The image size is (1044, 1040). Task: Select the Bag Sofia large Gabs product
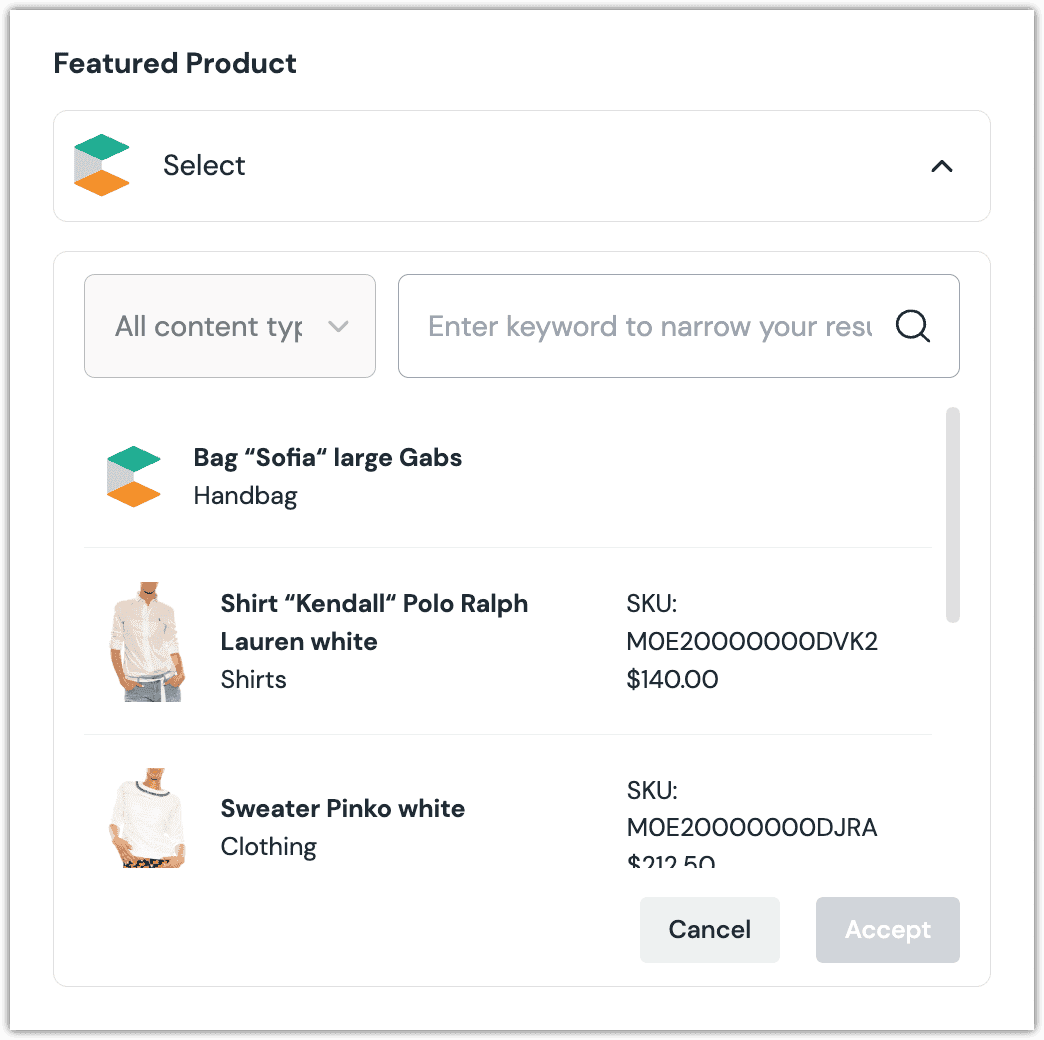[327, 457]
